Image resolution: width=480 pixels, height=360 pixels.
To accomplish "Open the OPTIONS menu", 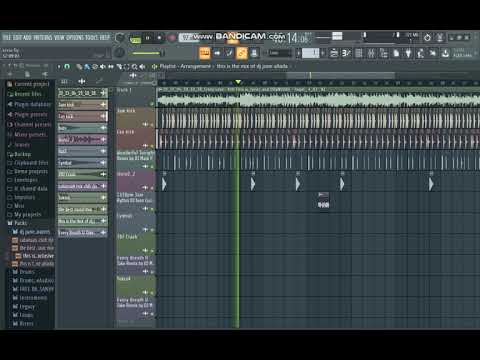I will click(75, 37).
